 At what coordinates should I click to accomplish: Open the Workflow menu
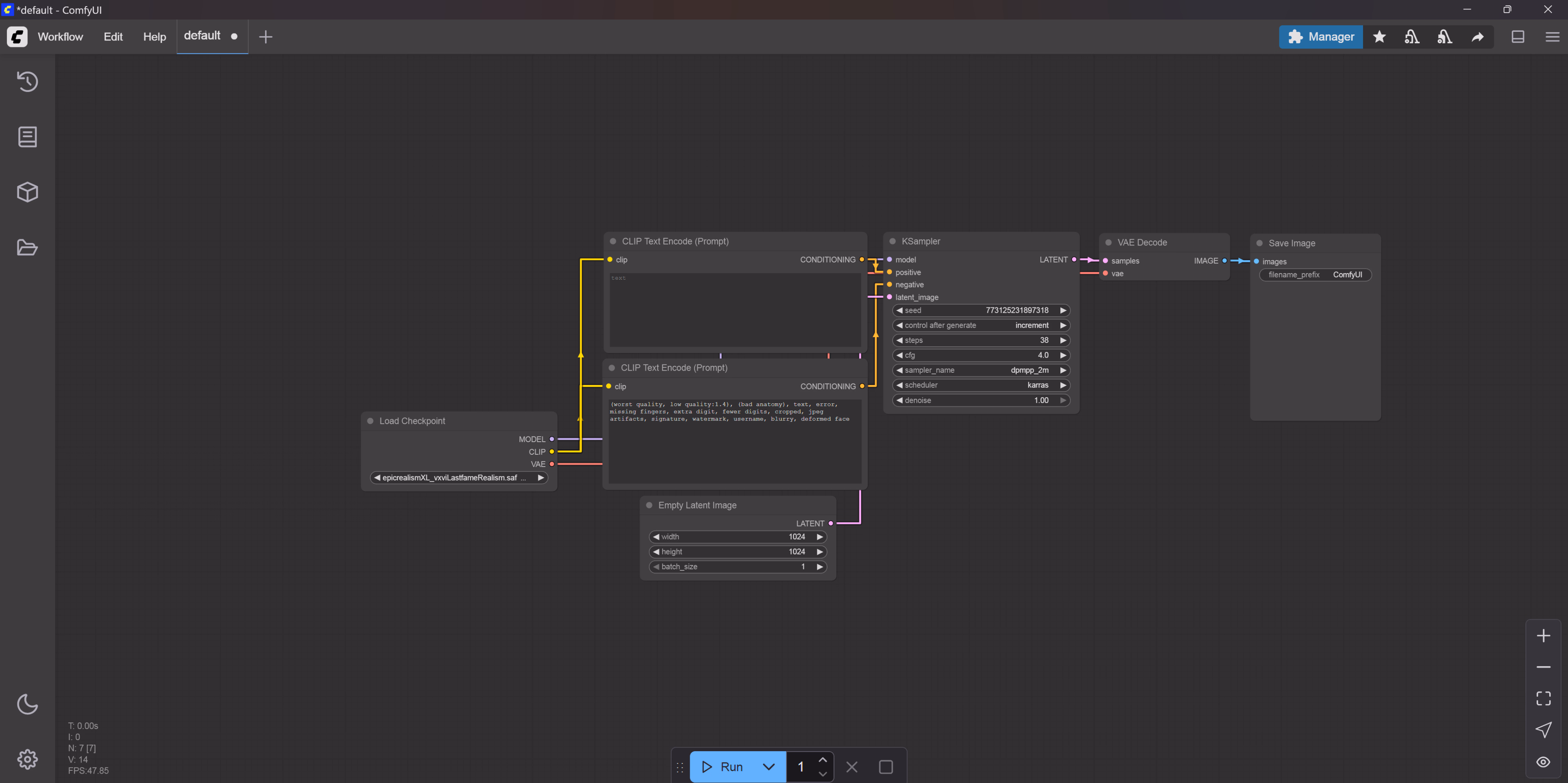click(x=60, y=36)
